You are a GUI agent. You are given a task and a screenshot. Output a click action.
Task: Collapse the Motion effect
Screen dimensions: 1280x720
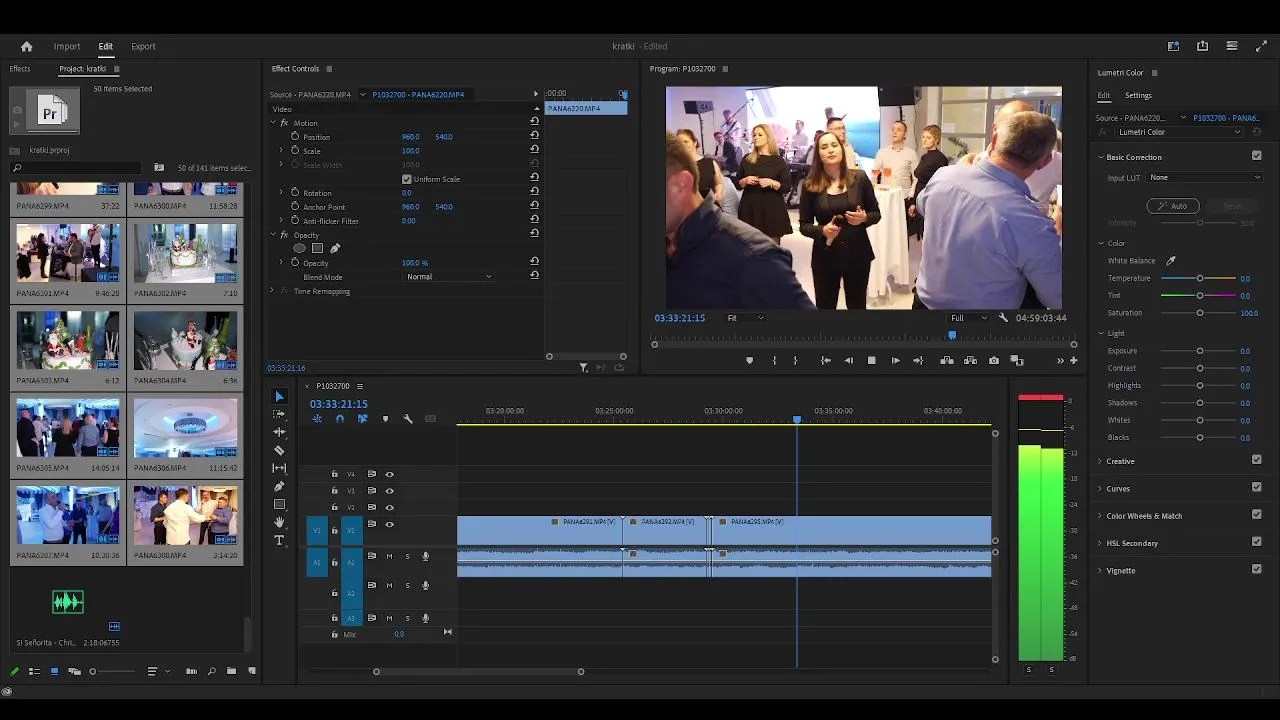point(272,123)
